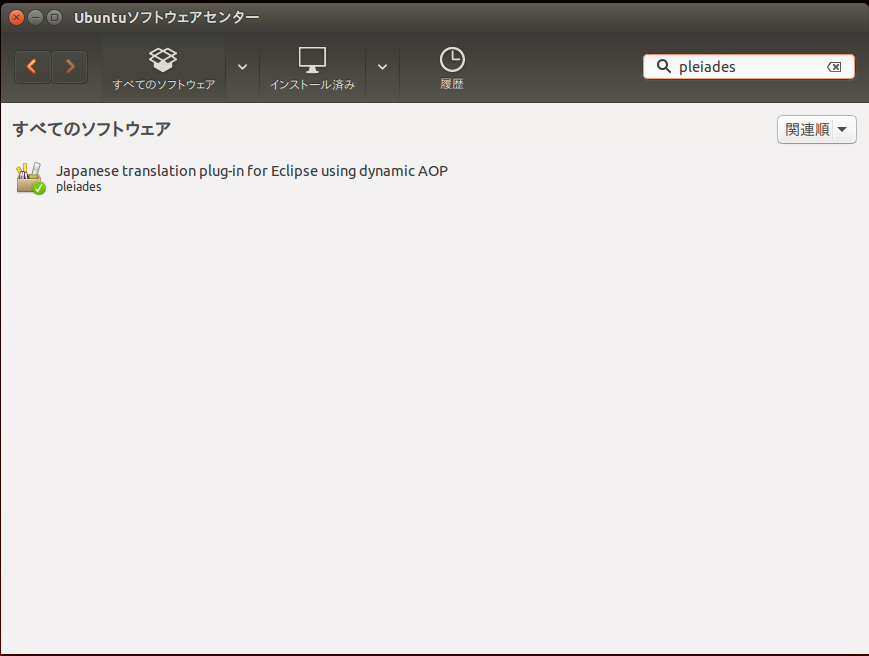
Task: Maximize the Ubuntu Software Center window
Action: pyautogui.click(x=54, y=17)
